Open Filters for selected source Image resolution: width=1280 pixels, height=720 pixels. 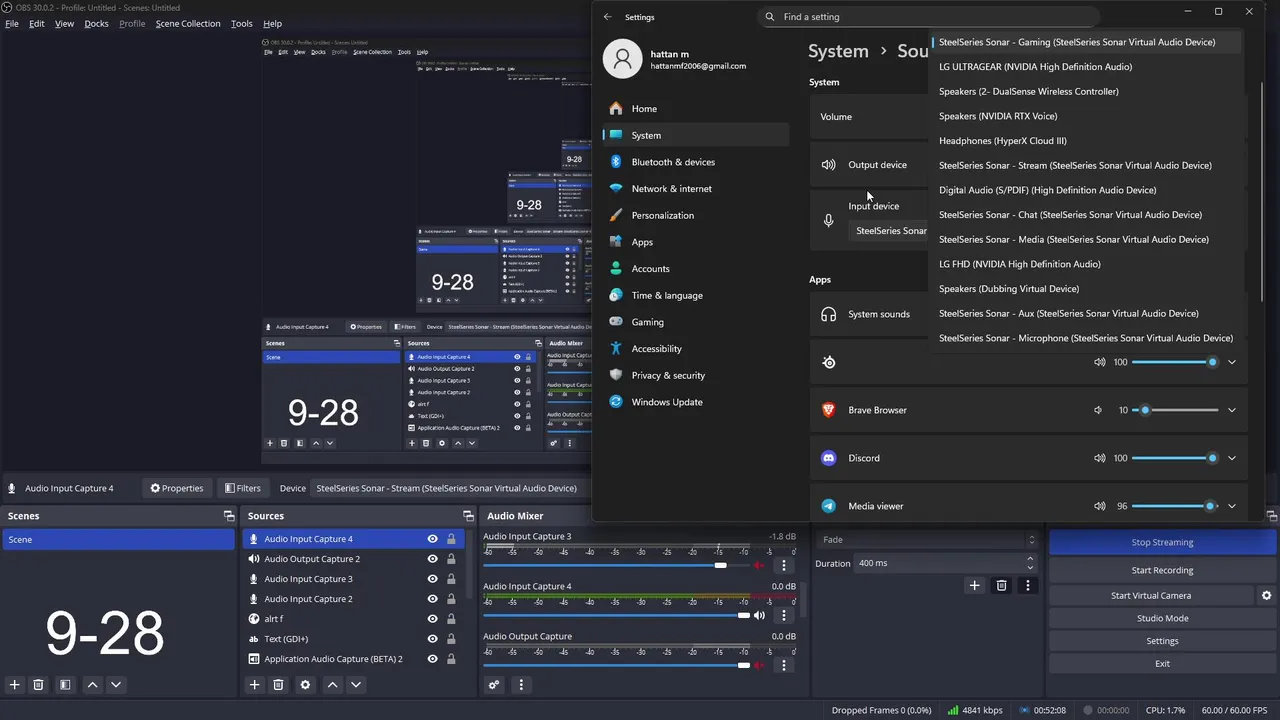click(x=243, y=488)
